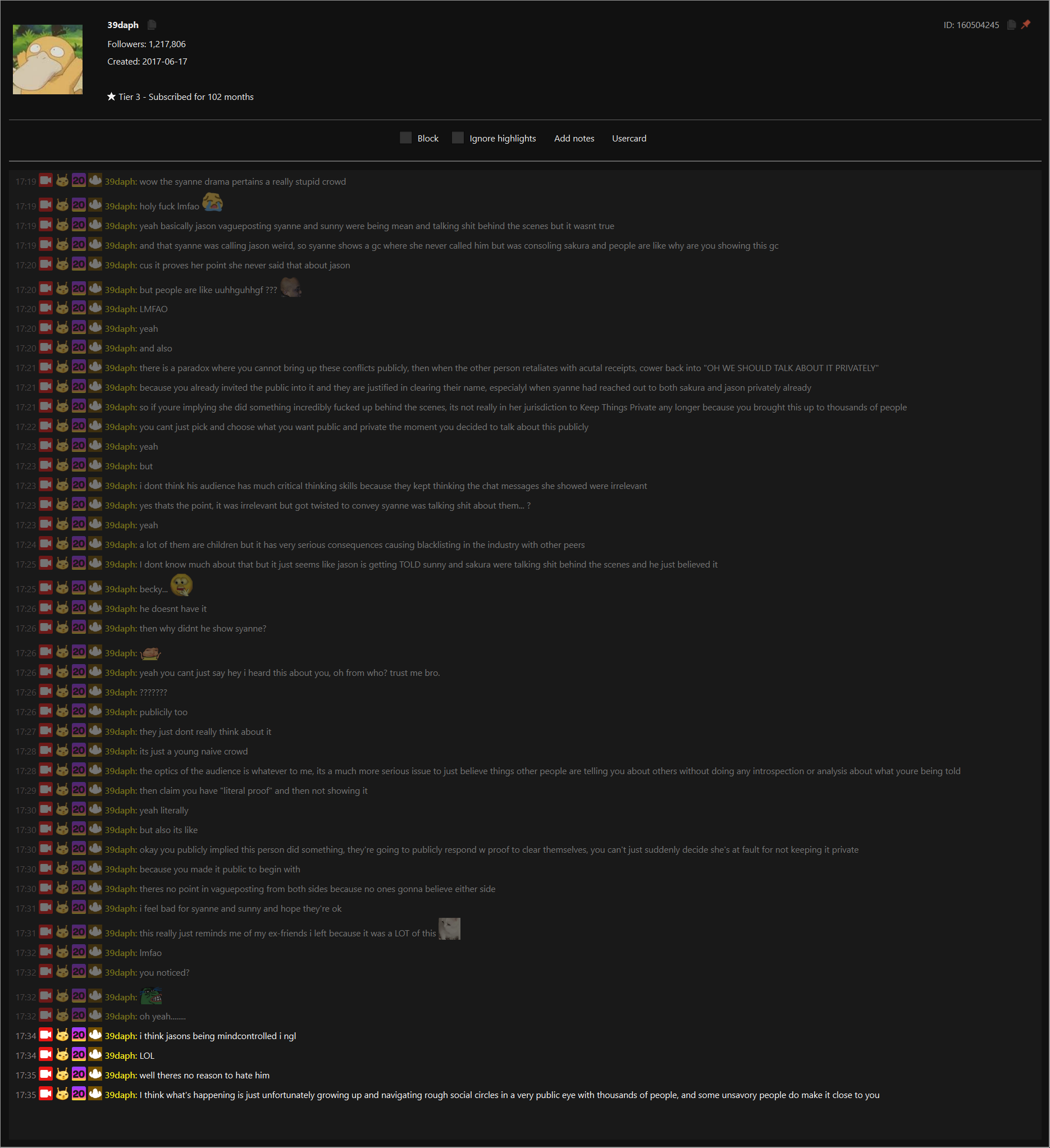Click the crying emote after 'holy fuck lmfao'
The width and height of the screenshot is (1050, 1148).
tap(212, 202)
